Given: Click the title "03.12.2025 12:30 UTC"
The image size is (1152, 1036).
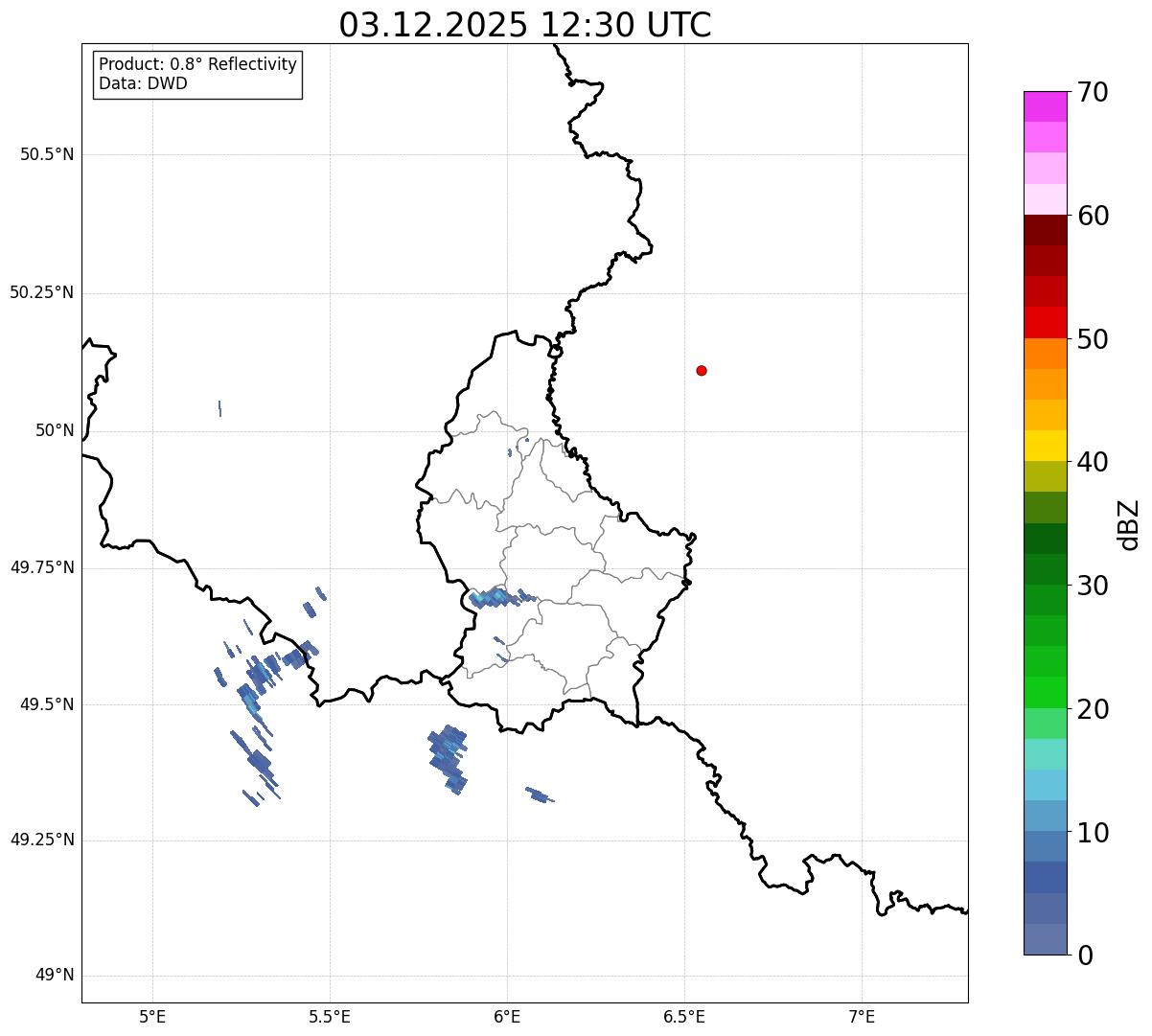Looking at the screenshot, I should point(525,25).
